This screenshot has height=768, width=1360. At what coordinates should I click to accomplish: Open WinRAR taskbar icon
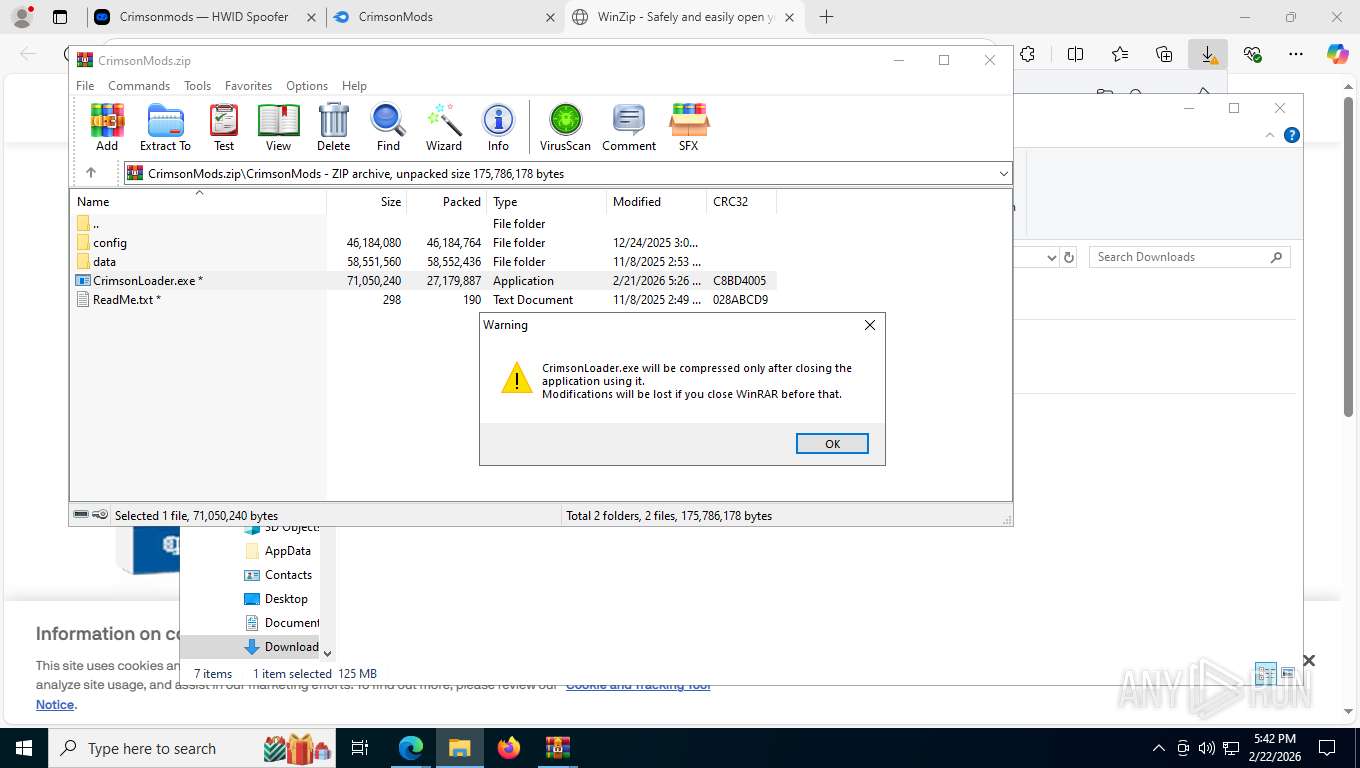(x=558, y=747)
